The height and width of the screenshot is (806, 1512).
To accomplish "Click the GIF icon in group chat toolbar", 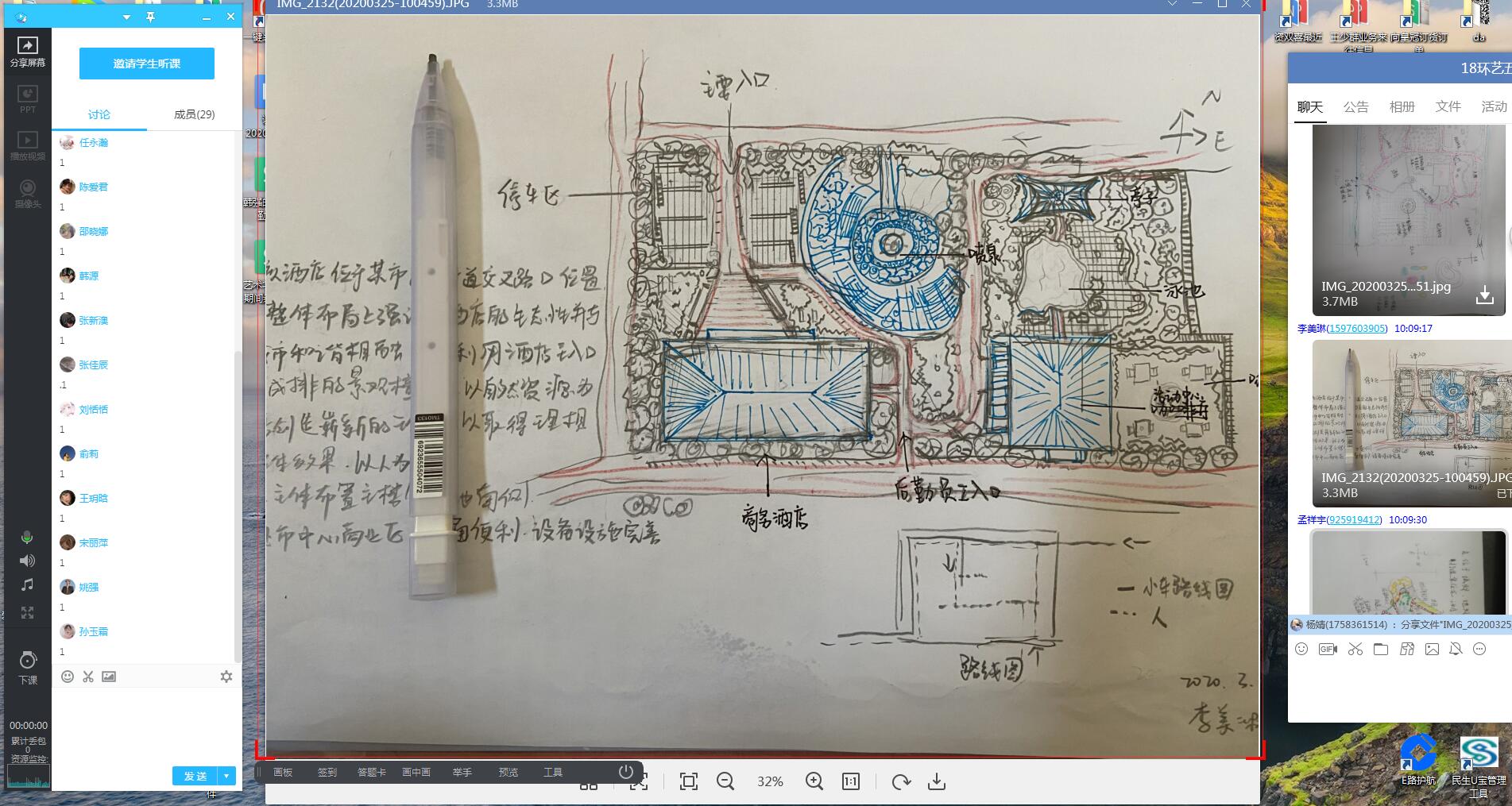I will pyautogui.click(x=1328, y=649).
